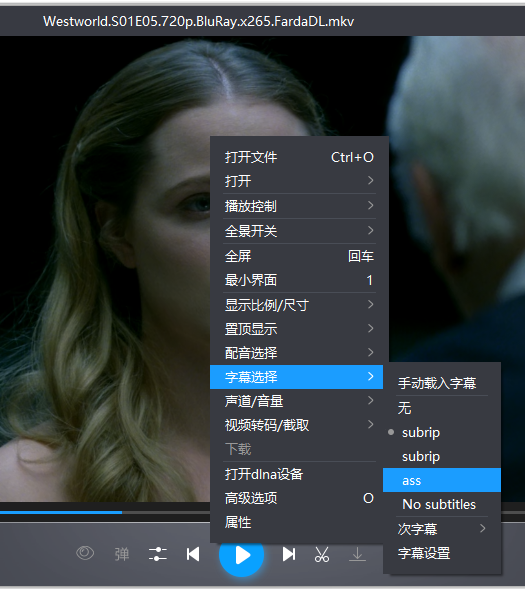
Task: Seek on the blue progress bar
Action: 61,512
